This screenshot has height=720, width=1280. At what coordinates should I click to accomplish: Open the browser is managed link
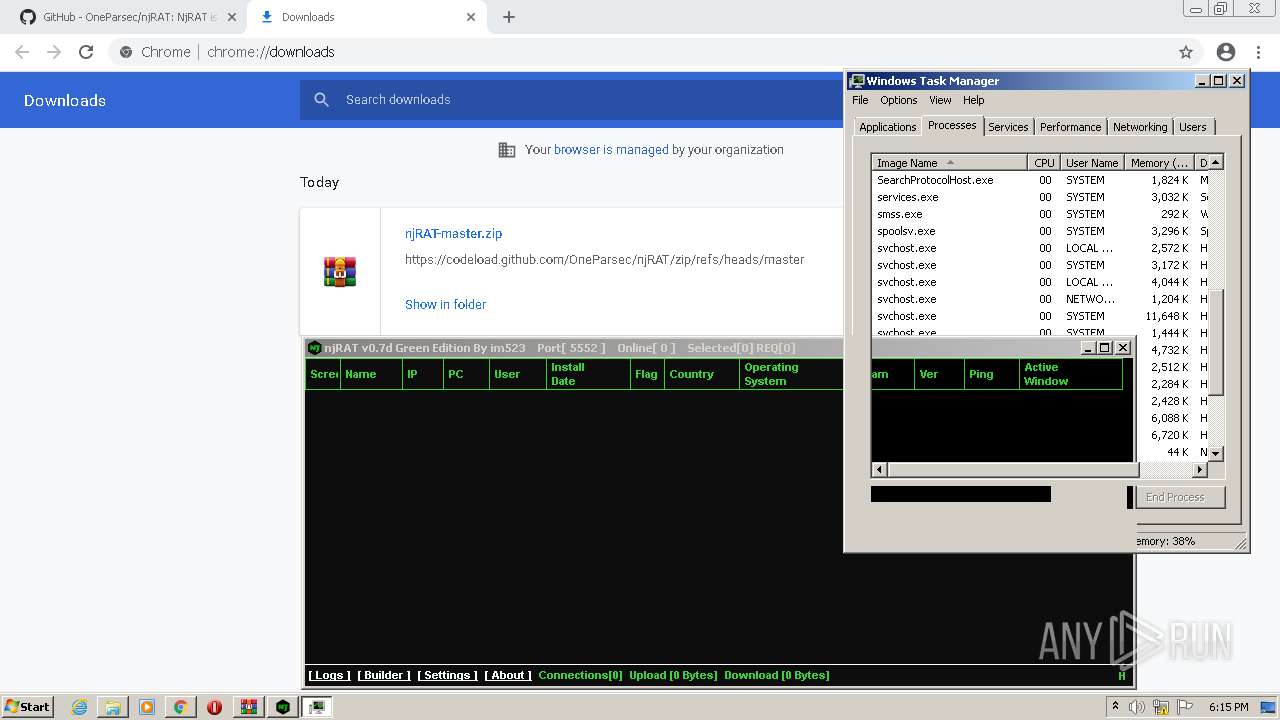tap(611, 150)
